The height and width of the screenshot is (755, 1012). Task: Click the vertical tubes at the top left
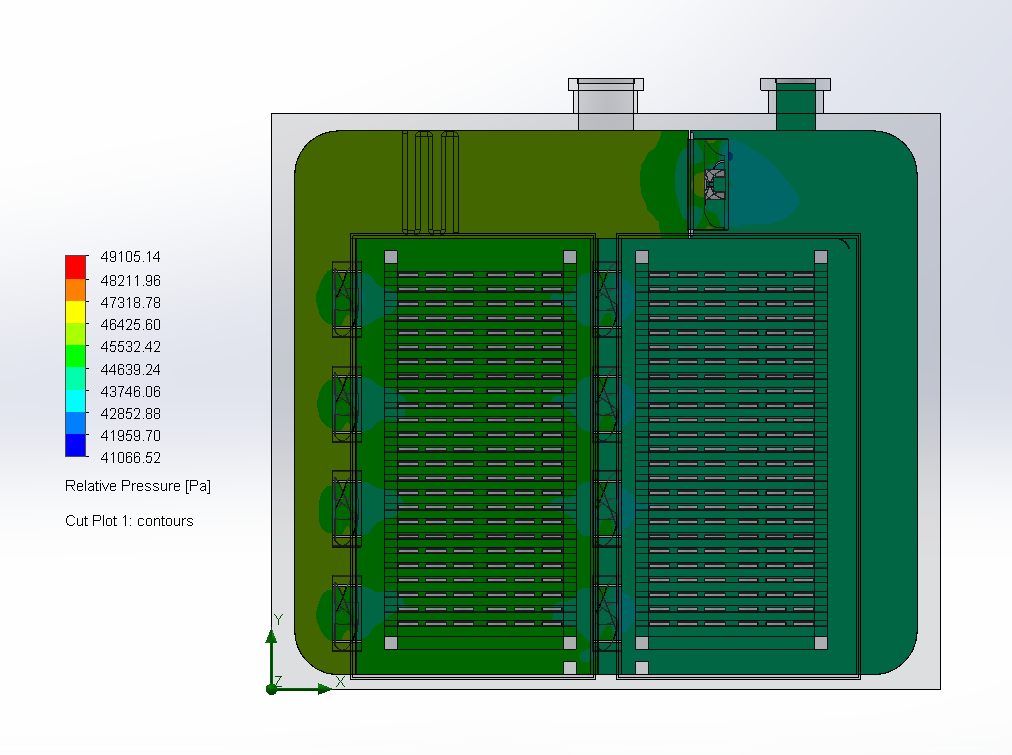(430, 182)
